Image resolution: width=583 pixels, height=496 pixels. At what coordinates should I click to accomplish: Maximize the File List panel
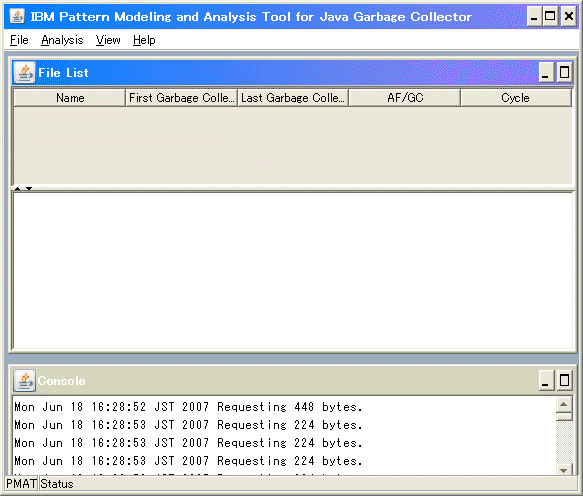(x=564, y=73)
